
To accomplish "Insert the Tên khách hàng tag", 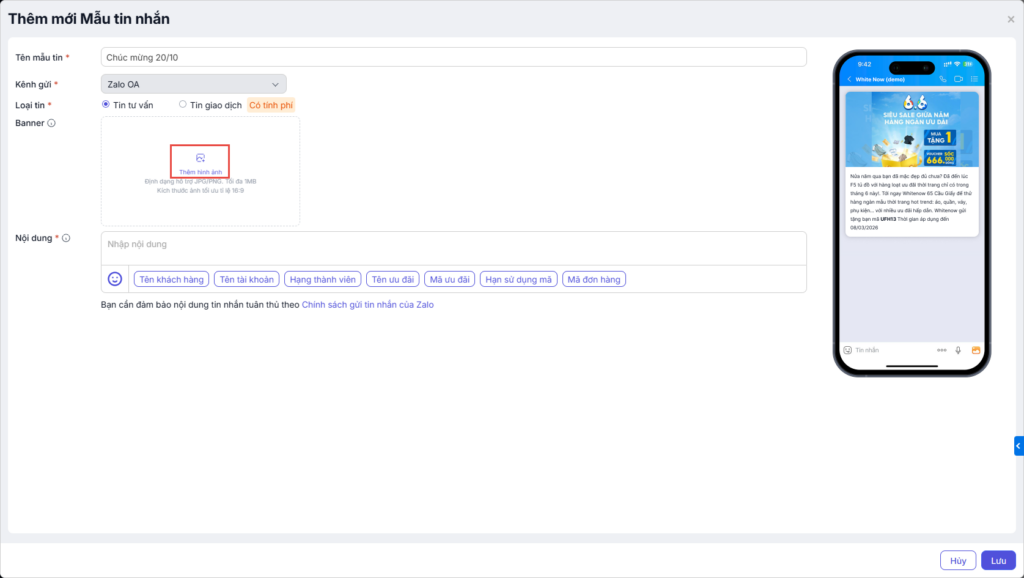I will pos(171,280).
